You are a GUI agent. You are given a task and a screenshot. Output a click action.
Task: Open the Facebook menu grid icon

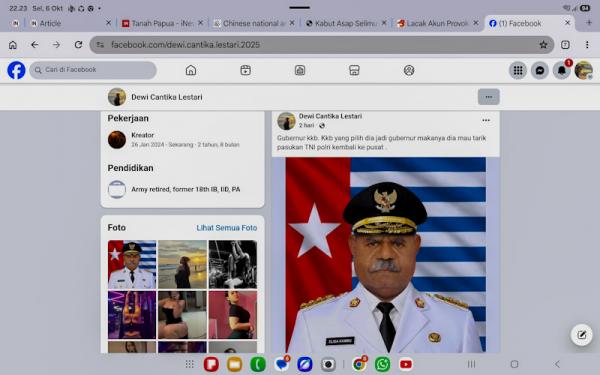coord(518,70)
